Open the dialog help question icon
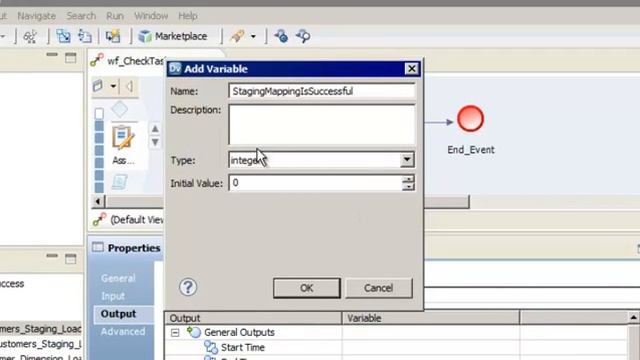640x360 pixels. (x=188, y=287)
